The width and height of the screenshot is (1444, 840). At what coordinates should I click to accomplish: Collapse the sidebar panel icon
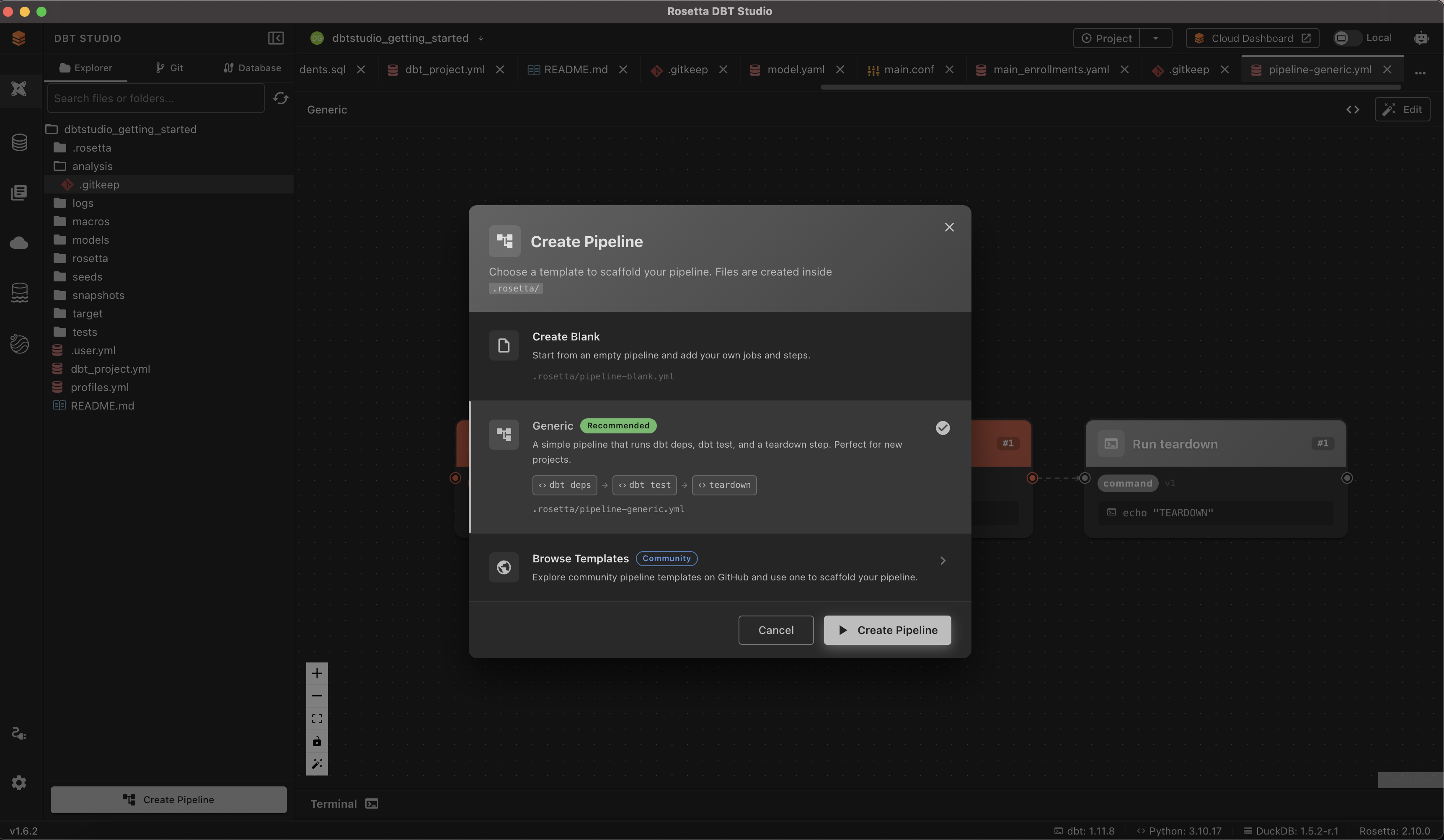276,38
